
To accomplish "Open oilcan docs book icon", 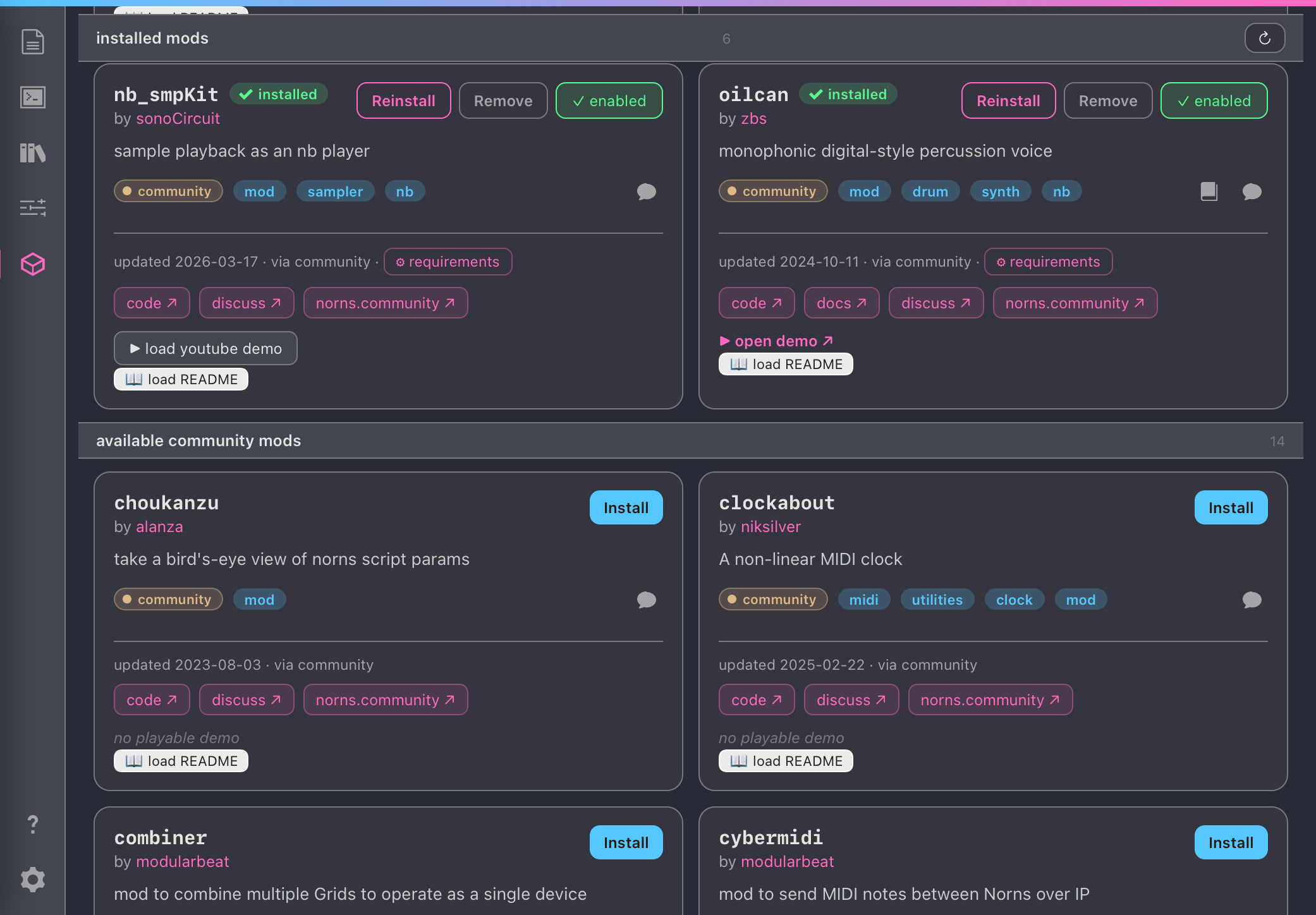I will 1209,191.
